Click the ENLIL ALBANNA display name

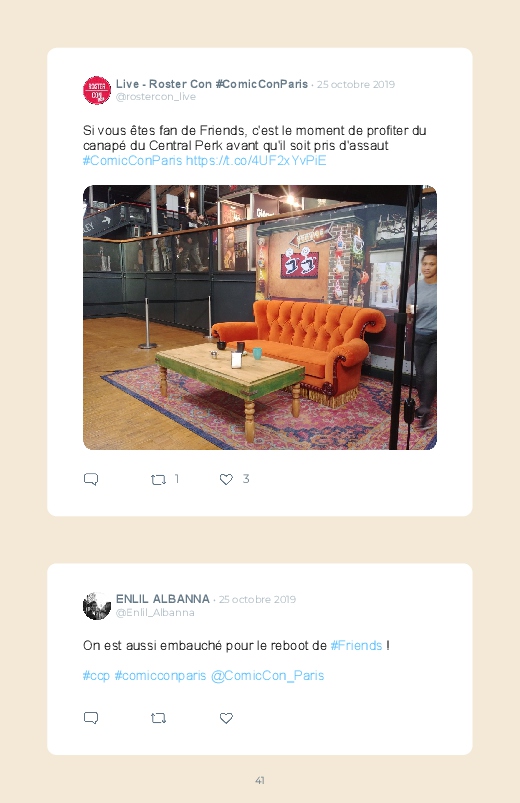[163, 599]
